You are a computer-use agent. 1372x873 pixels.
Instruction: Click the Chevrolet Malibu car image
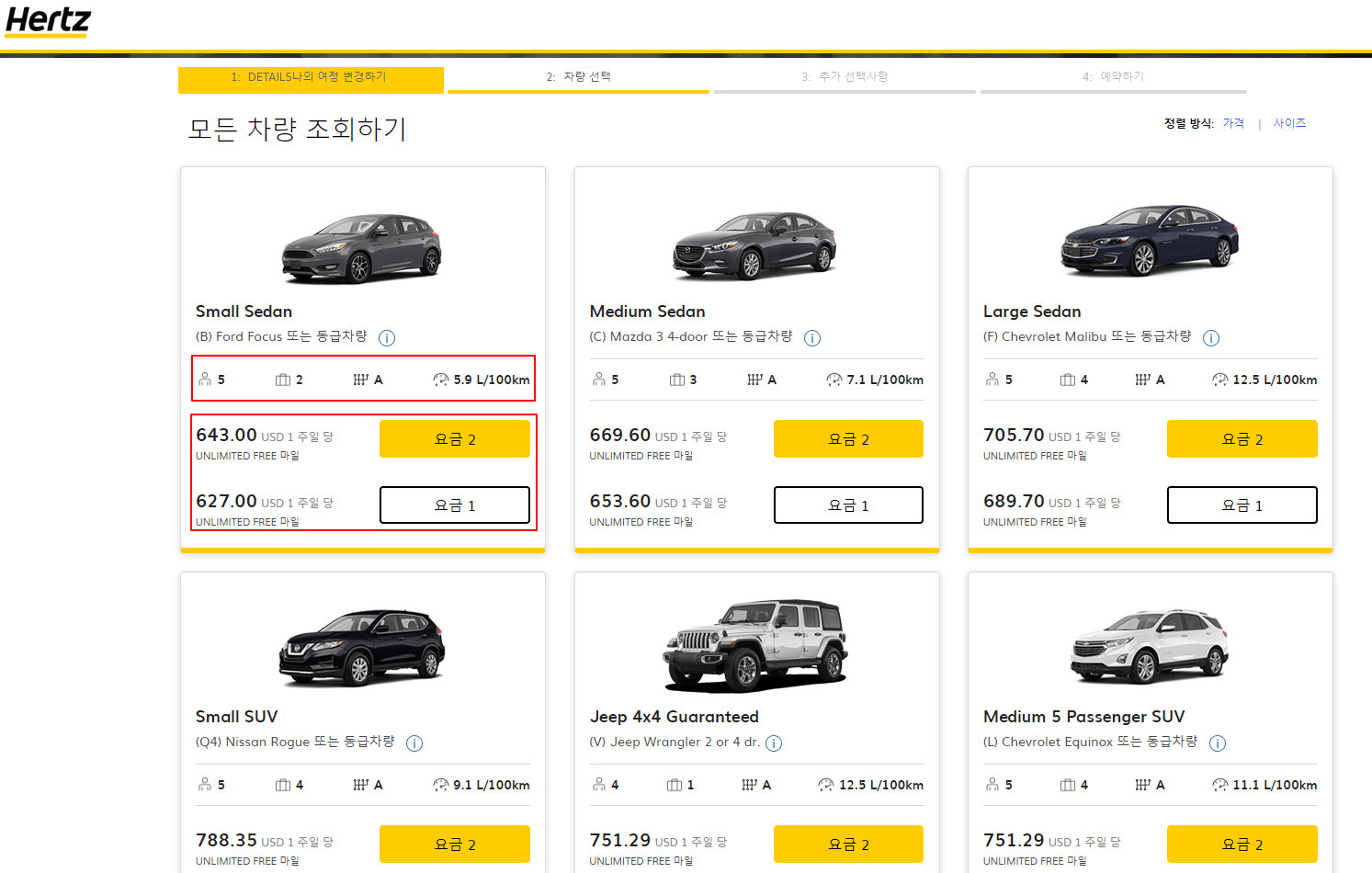1150,241
